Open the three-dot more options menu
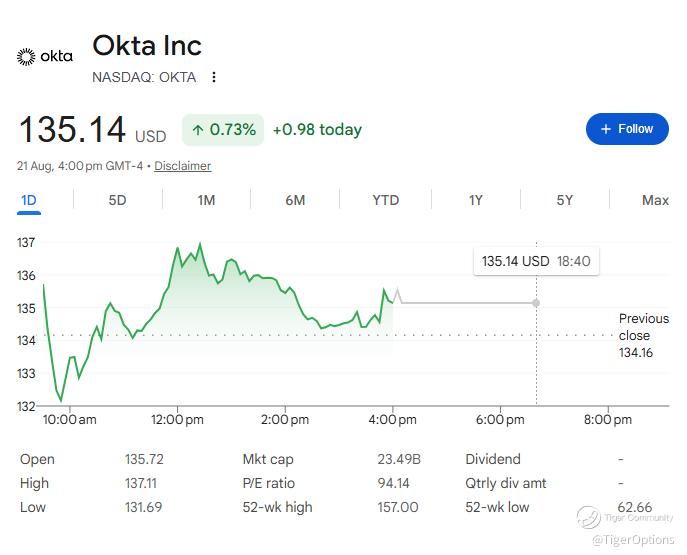 [214, 77]
